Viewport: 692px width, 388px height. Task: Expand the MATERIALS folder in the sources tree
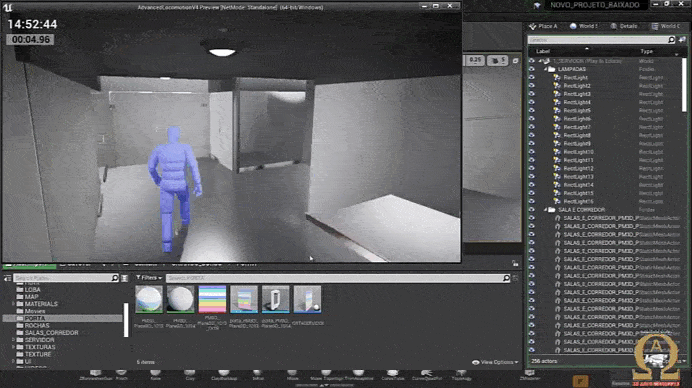click(13, 304)
